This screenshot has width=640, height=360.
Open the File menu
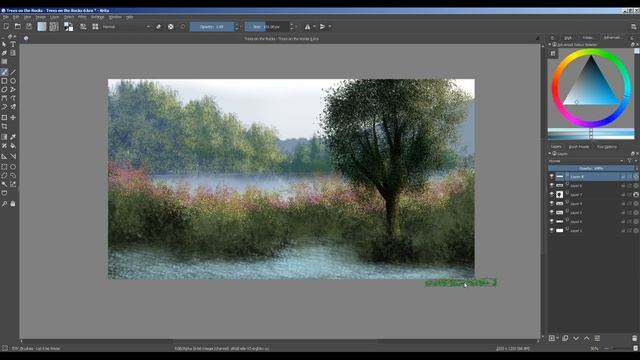coord(6,17)
